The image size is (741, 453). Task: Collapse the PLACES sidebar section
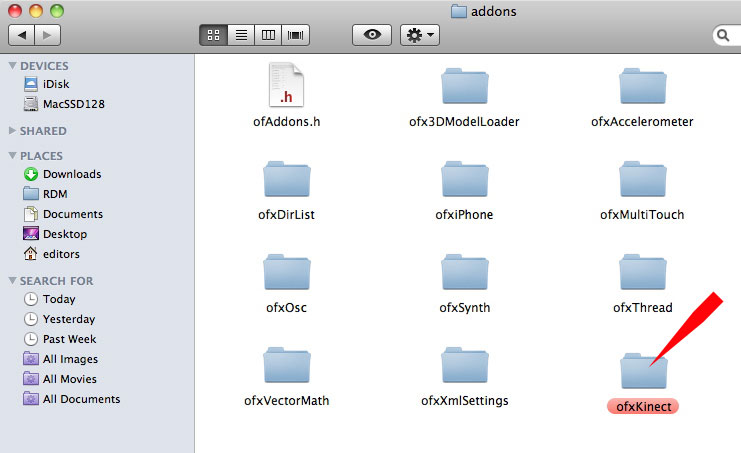(13, 155)
